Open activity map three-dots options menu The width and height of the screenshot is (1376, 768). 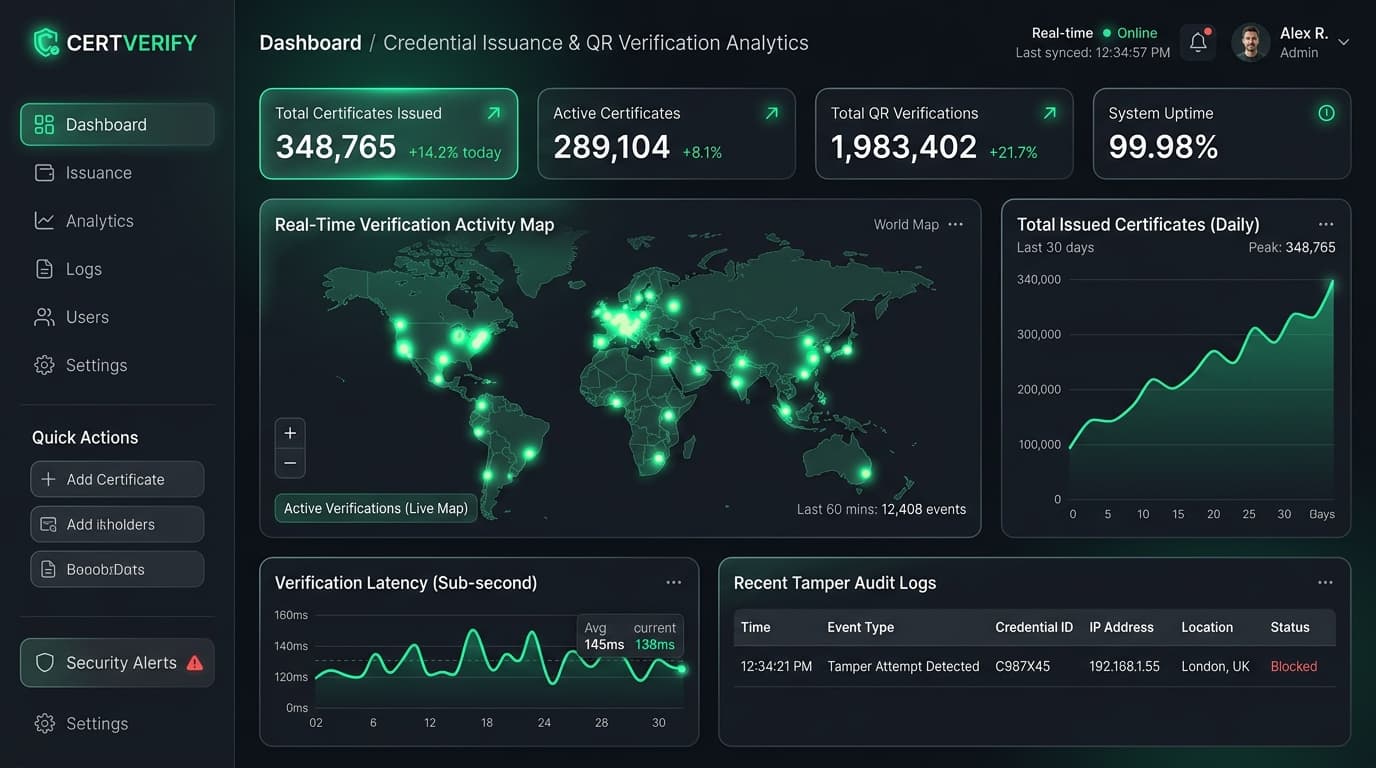point(955,224)
